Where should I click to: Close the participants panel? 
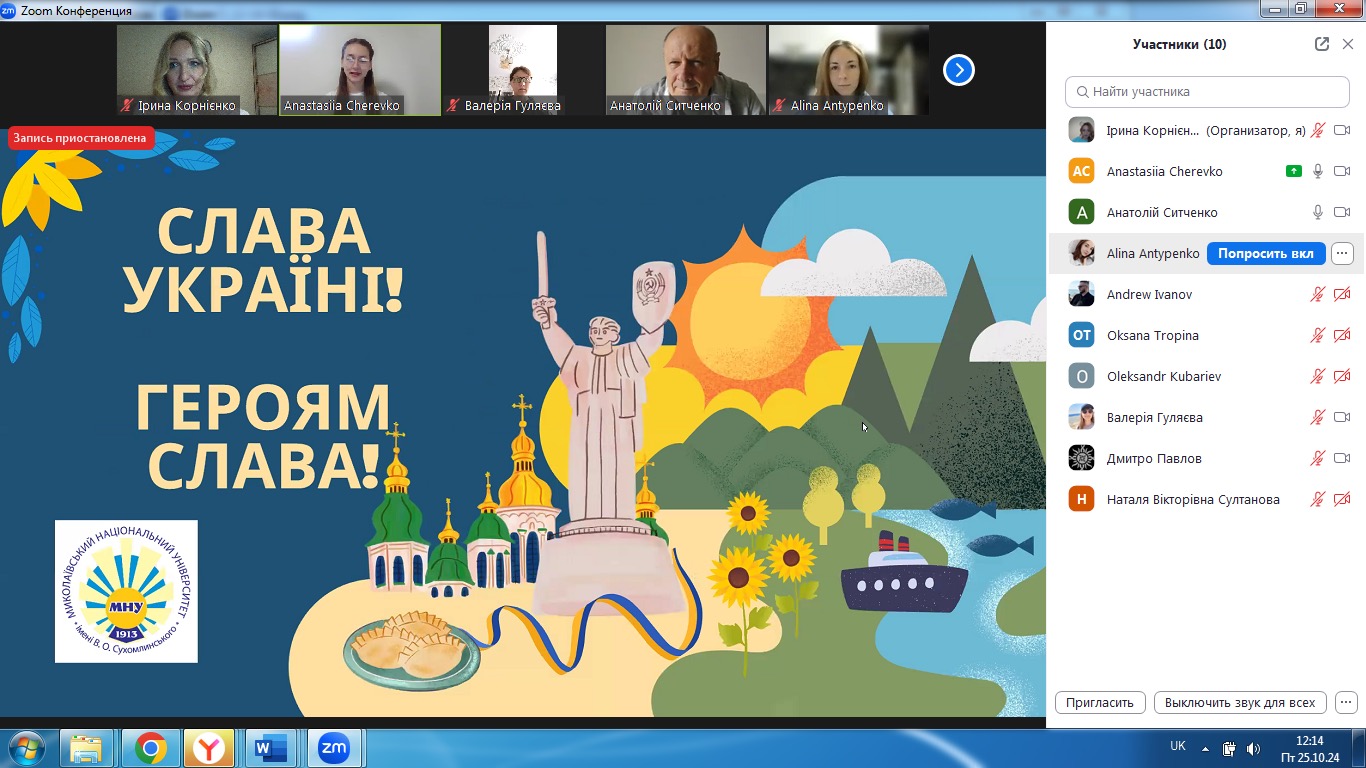tap(1348, 44)
